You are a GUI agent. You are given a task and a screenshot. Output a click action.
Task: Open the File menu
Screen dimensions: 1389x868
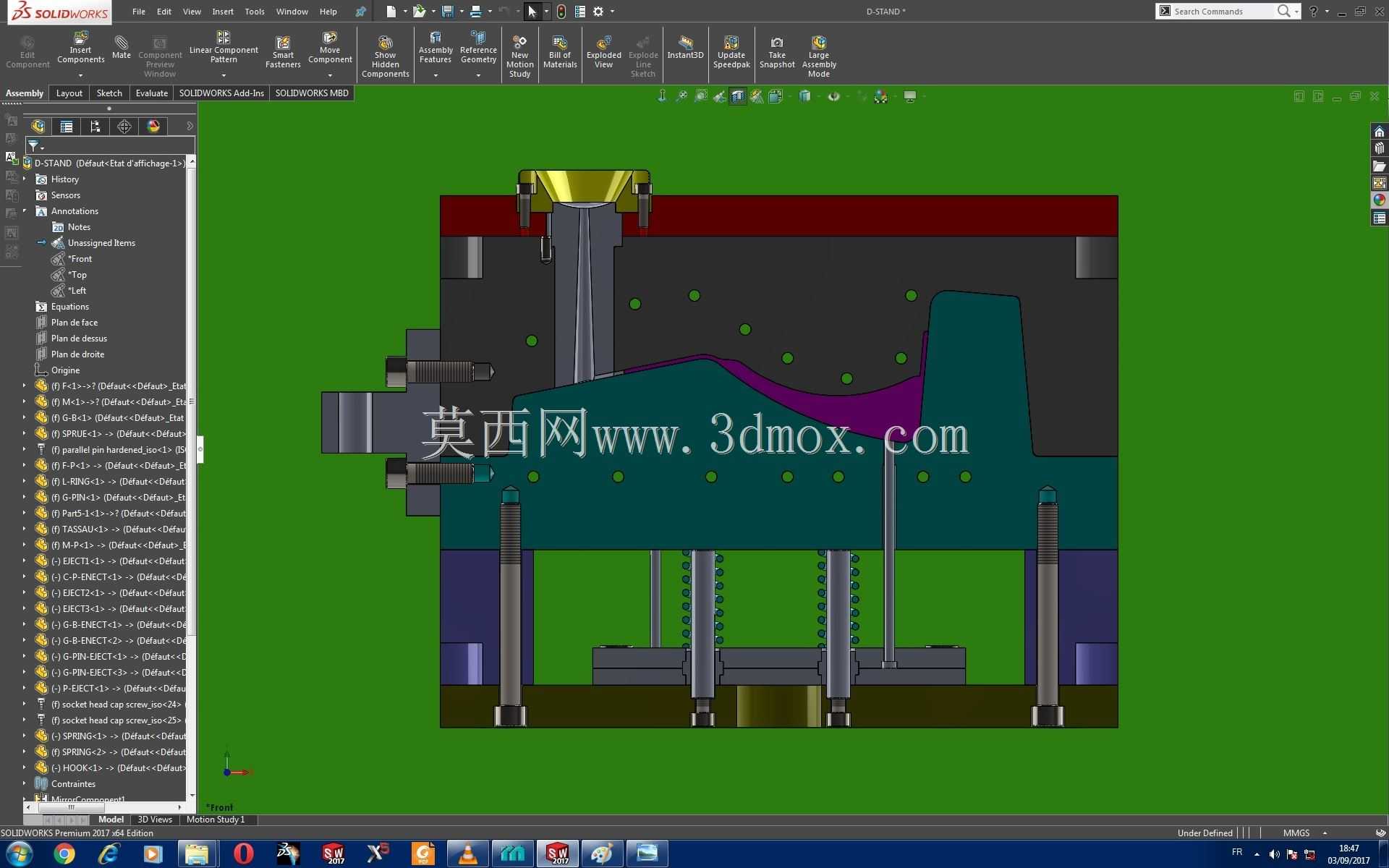tap(139, 12)
